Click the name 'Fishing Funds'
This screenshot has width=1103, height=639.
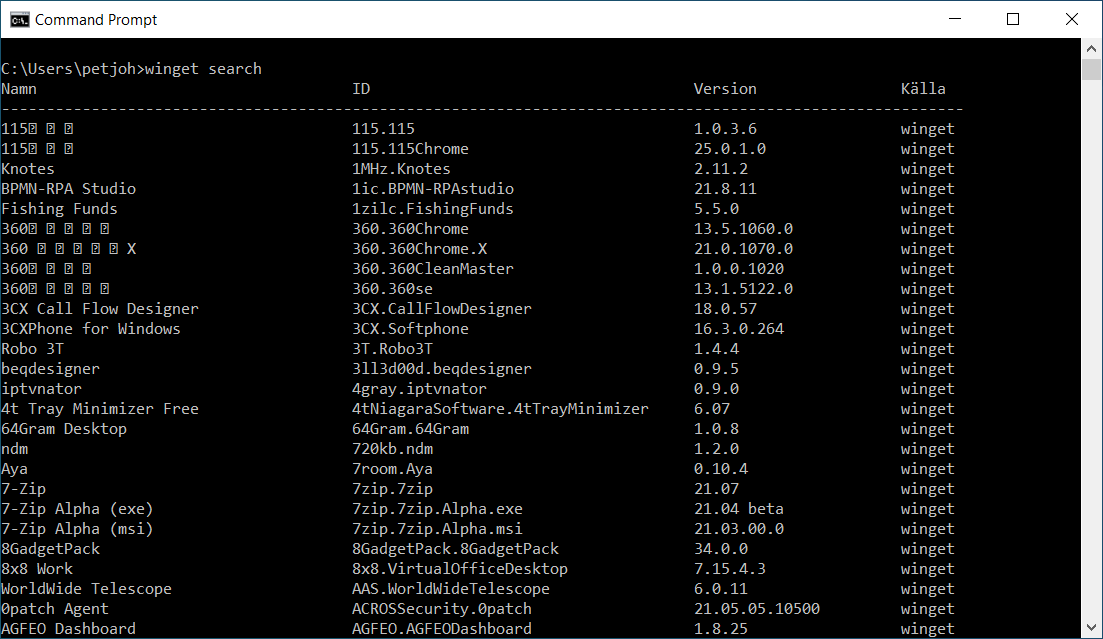(60, 209)
